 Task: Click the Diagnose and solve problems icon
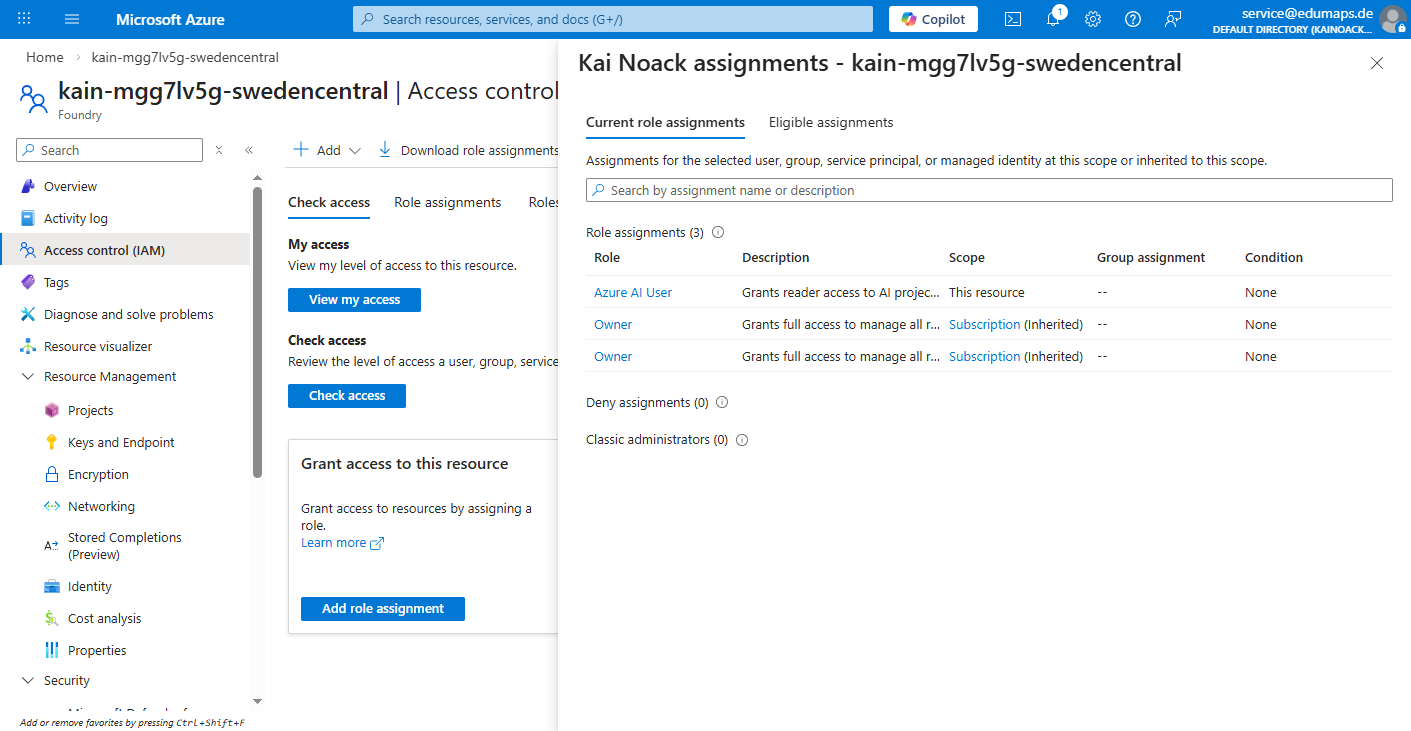[28, 314]
